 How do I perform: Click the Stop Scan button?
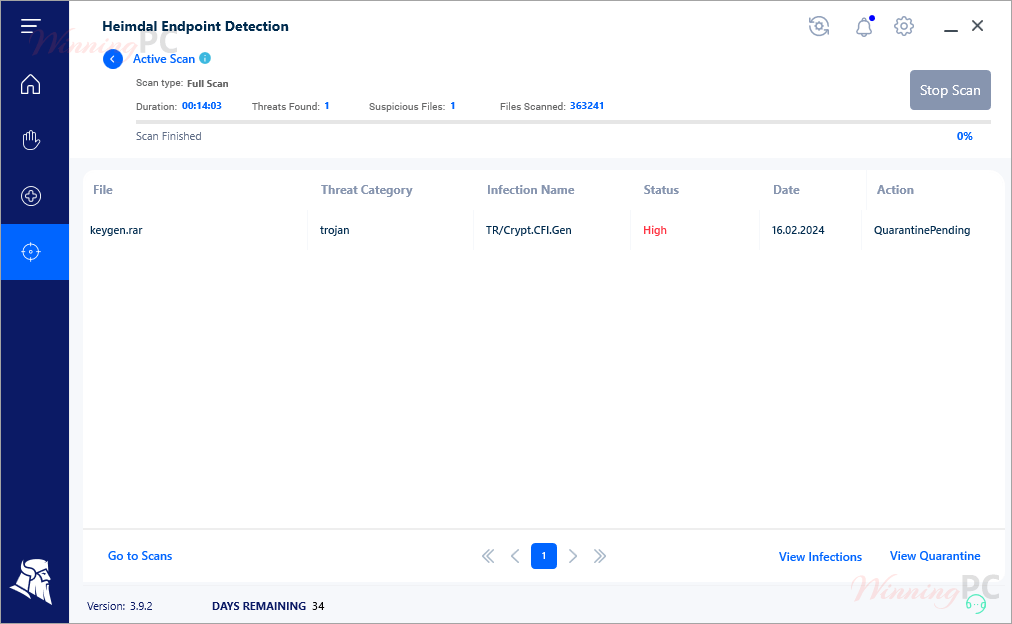pyautogui.click(x=950, y=90)
